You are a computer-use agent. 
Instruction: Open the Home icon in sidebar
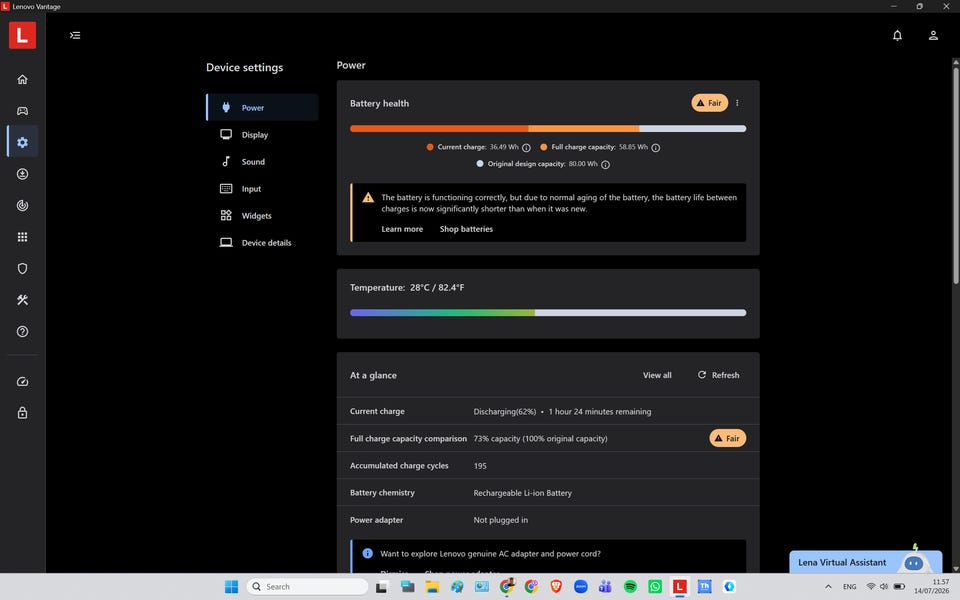click(22, 80)
